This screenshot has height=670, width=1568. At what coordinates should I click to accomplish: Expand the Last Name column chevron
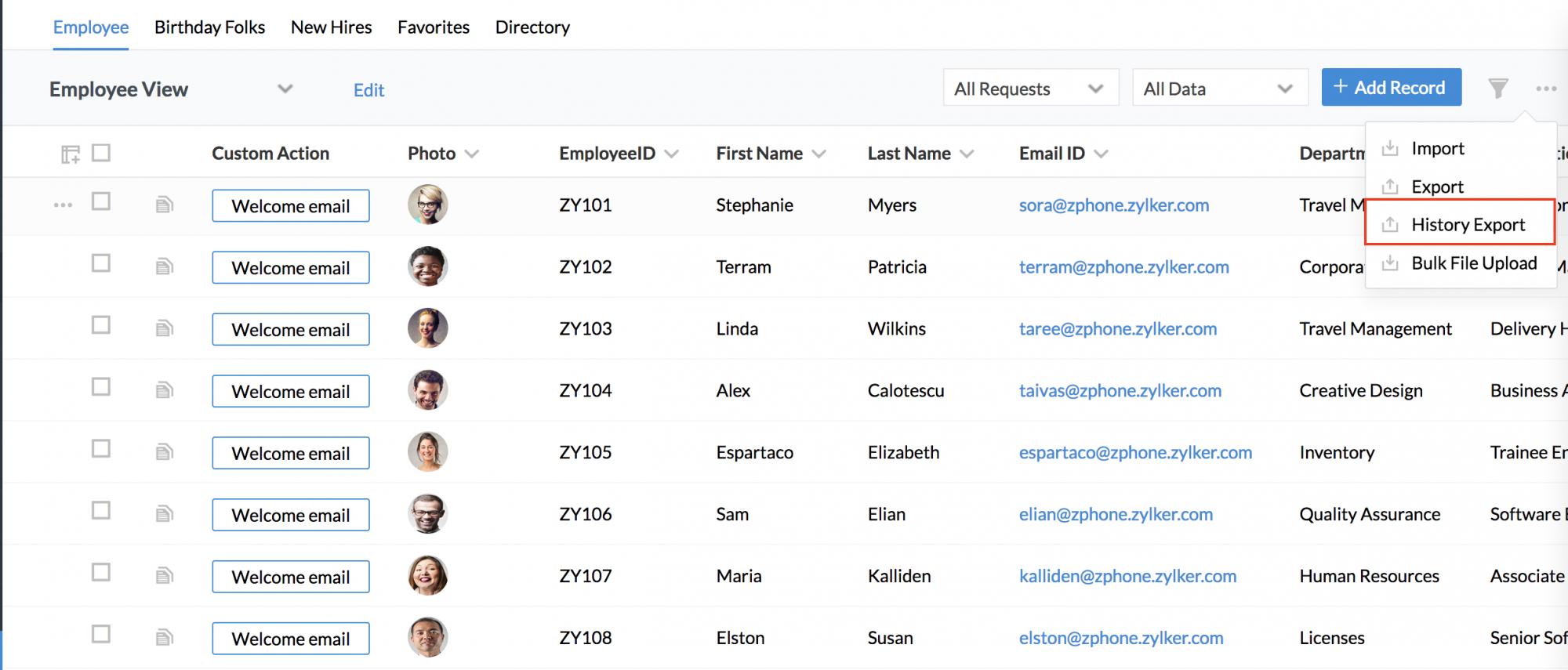click(x=967, y=154)
